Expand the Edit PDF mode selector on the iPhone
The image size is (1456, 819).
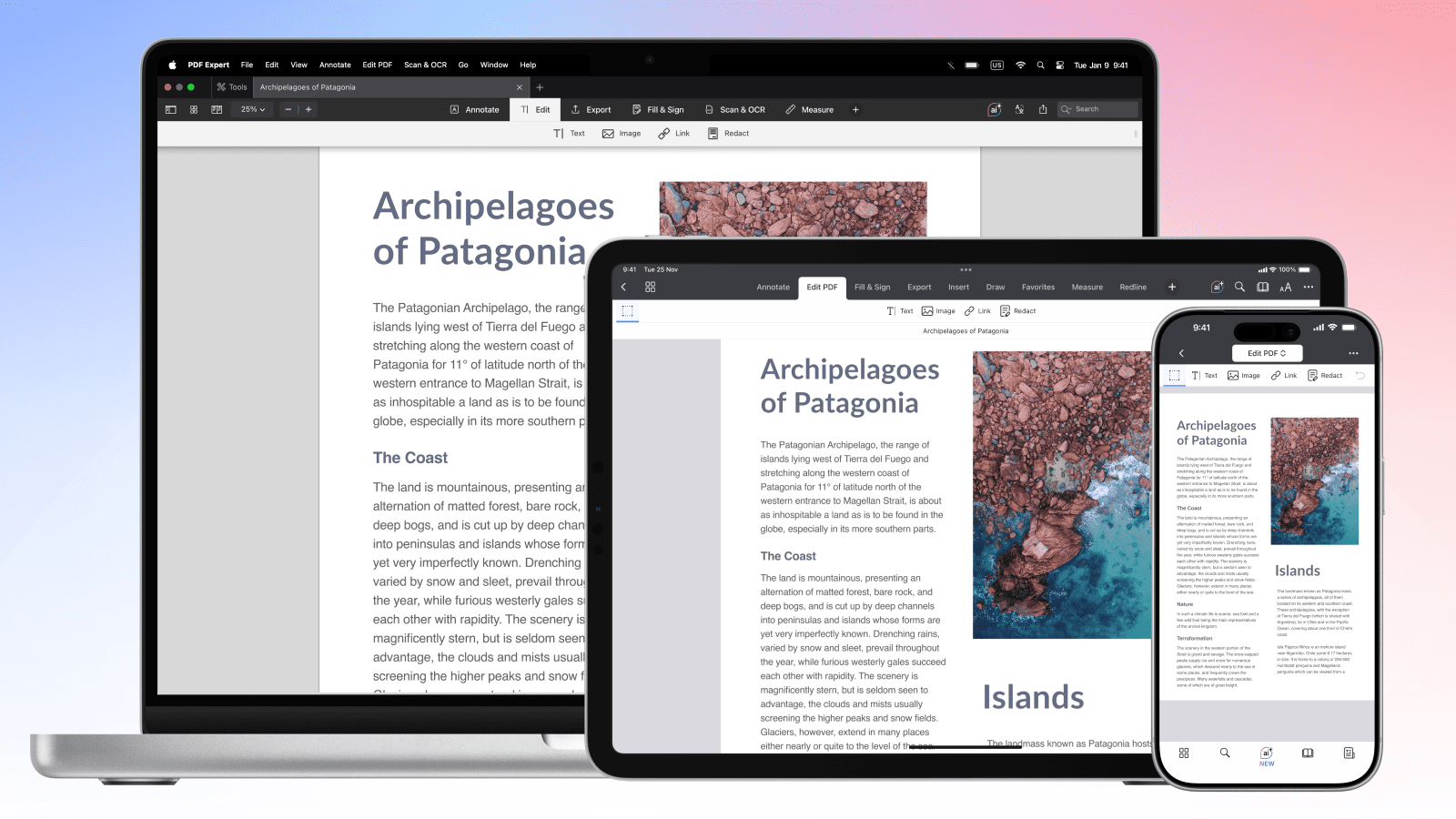tap(1267, 353)
